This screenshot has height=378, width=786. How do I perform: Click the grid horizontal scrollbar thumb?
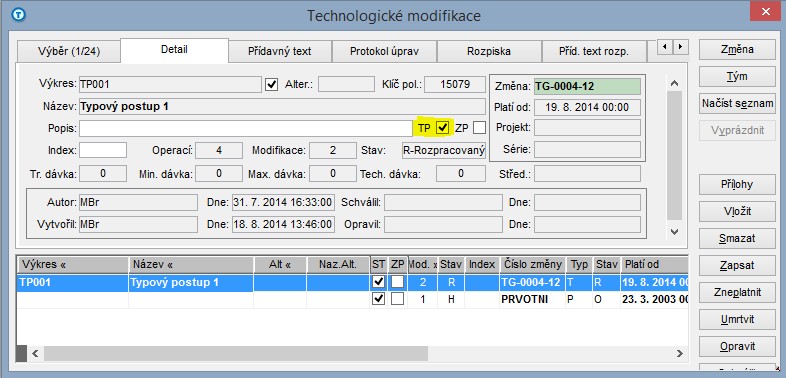click(236, 353)
